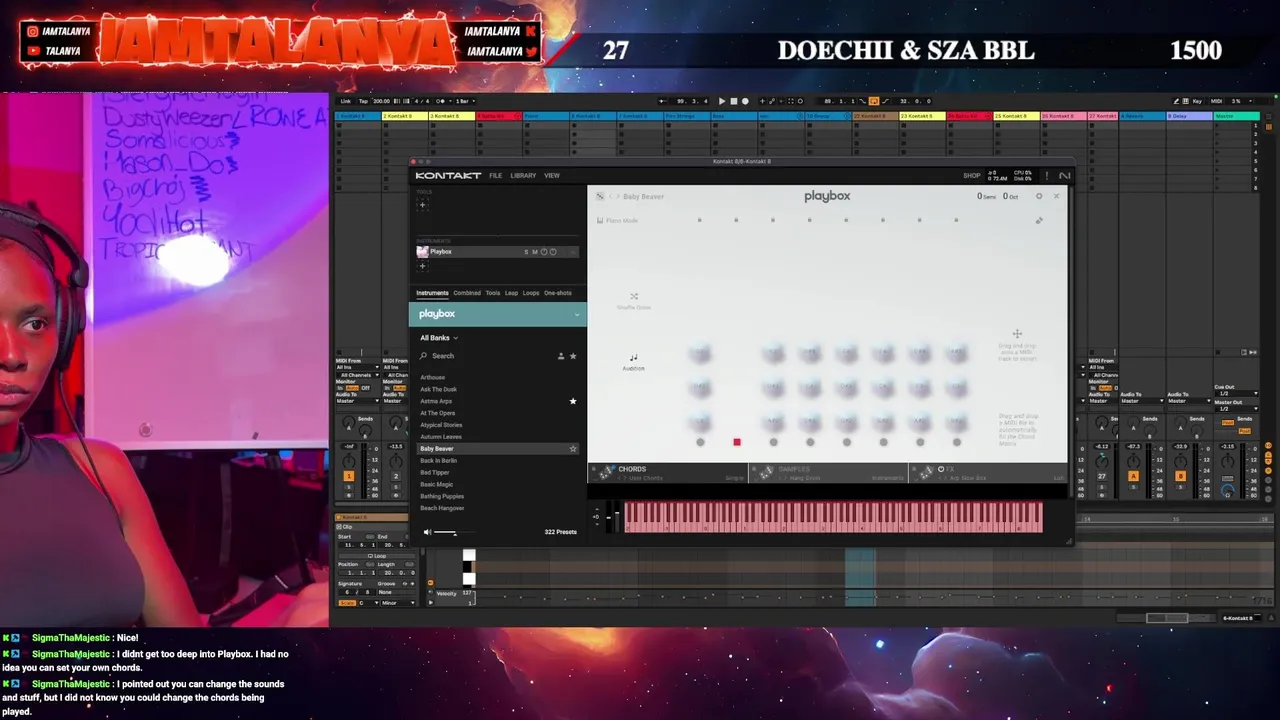The height and width of the screenshot is (720, 1280).
Task: Click the Playbox settings circle icon
Action: click(x=1039, y=196)
